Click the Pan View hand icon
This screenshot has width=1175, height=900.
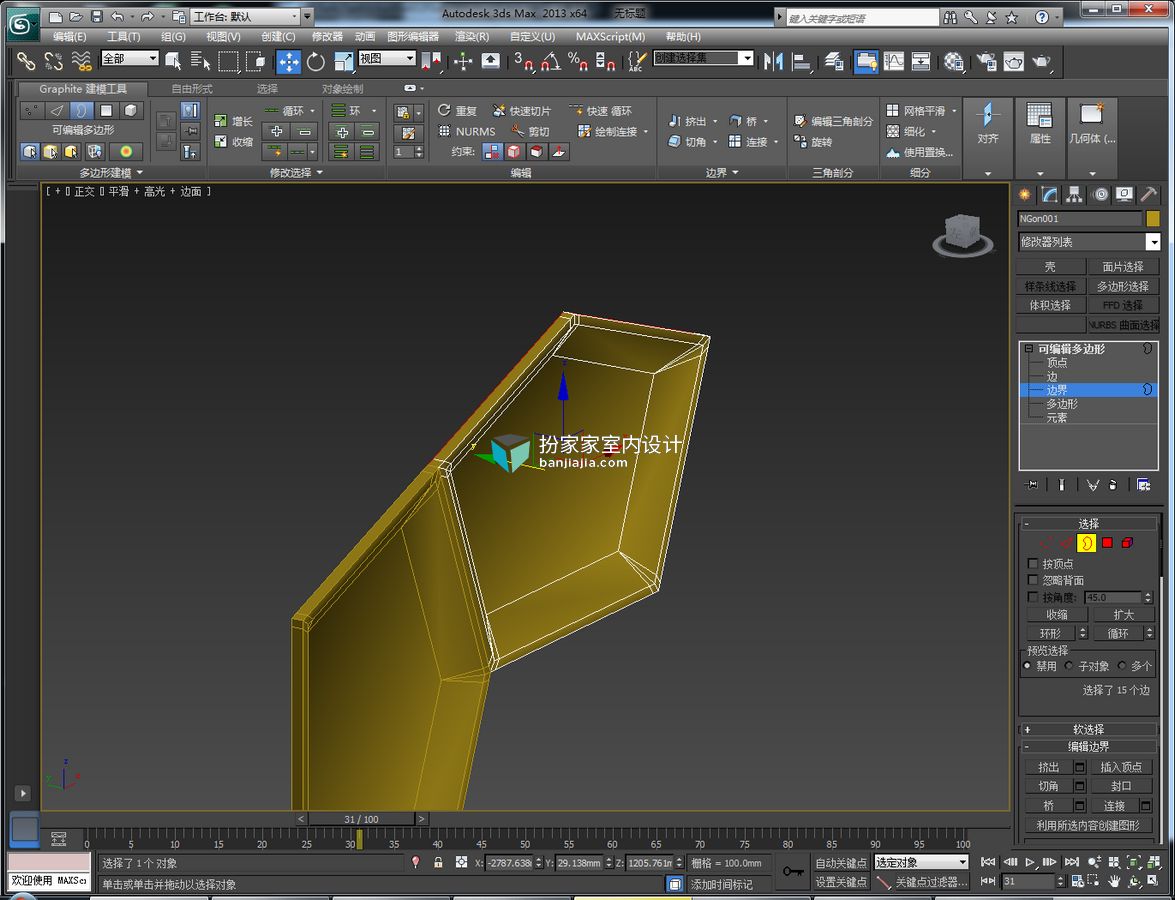[x=1114, y=881]
